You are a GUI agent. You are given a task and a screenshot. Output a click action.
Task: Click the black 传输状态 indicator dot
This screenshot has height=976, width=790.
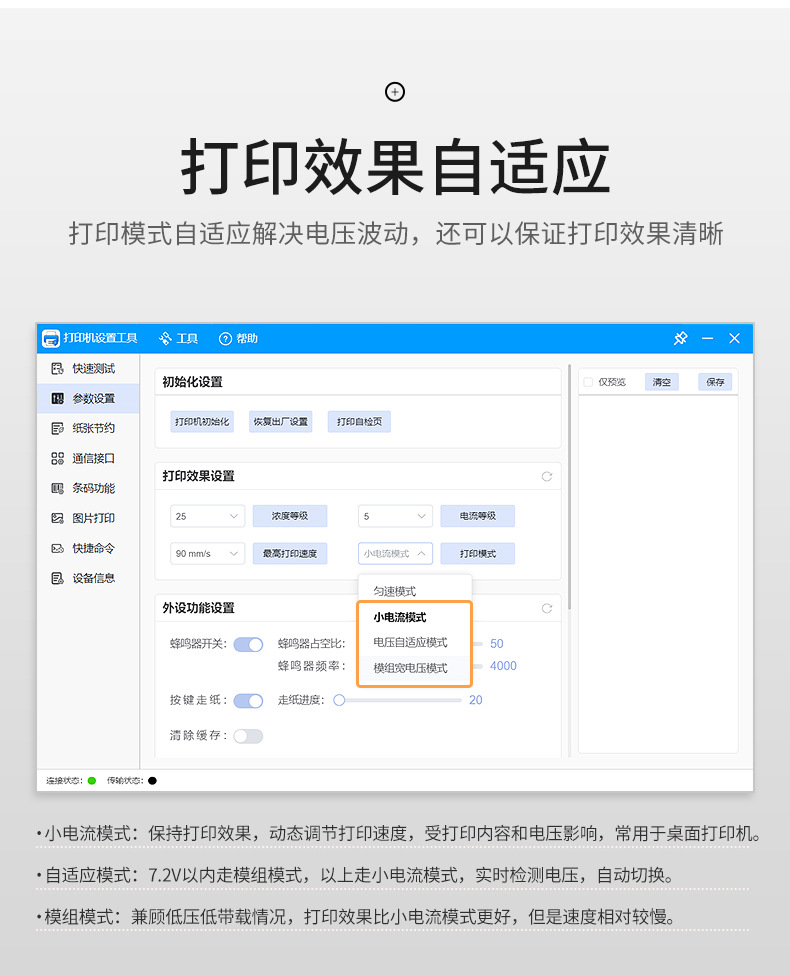[x=153, y=781]
